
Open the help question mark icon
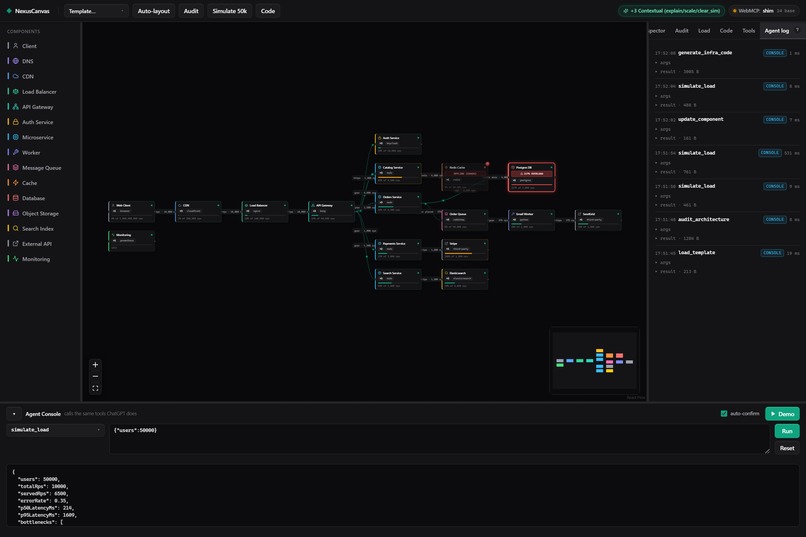tap(797, 30)
